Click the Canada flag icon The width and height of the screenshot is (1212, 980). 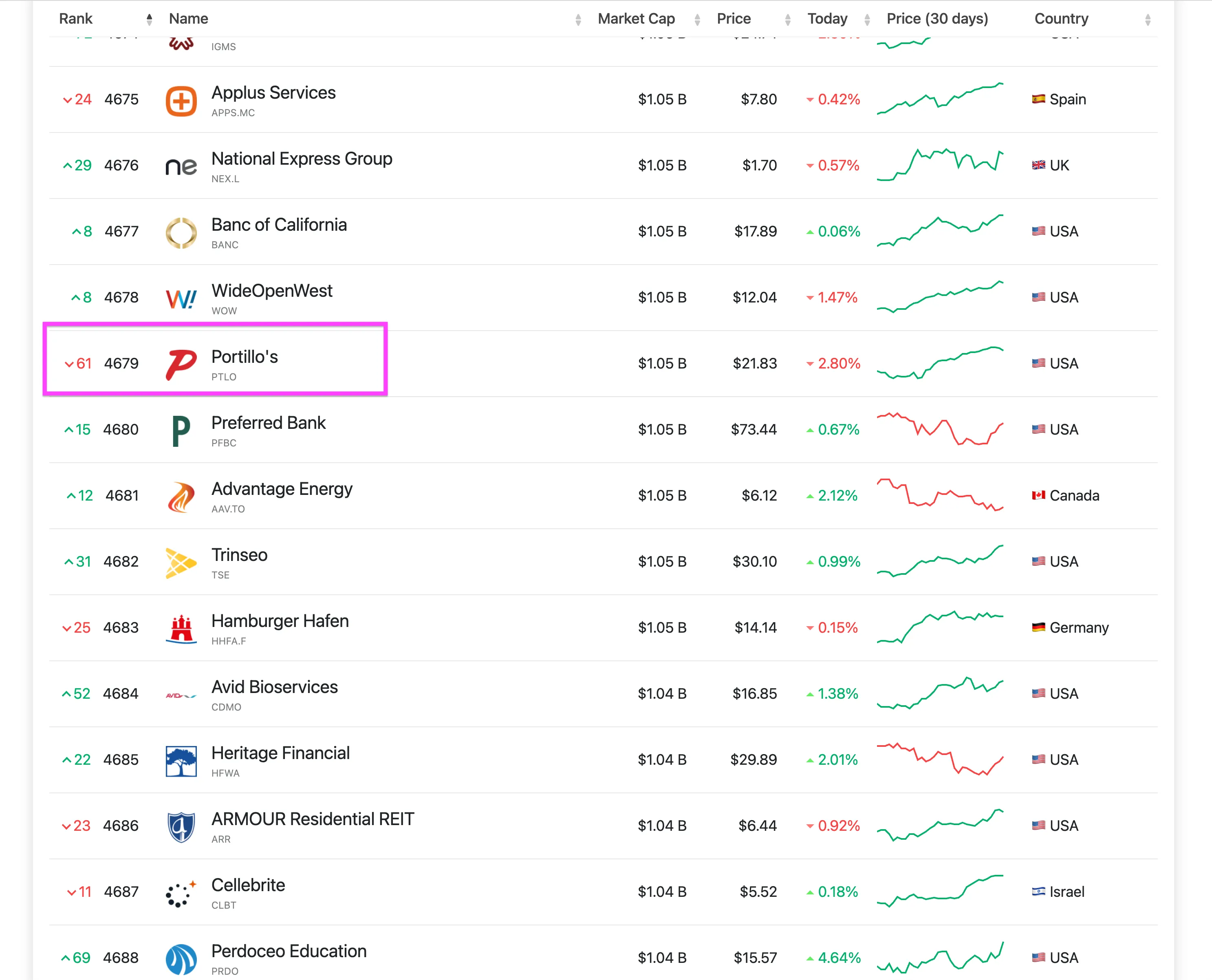pos(1038,496)
